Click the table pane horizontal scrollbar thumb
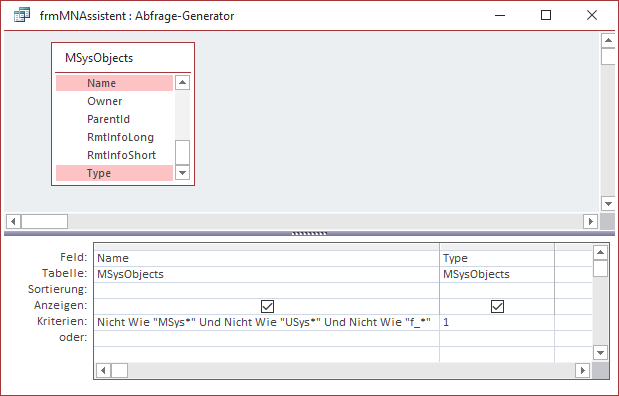 pyautogui.click(x=44, y=221)
